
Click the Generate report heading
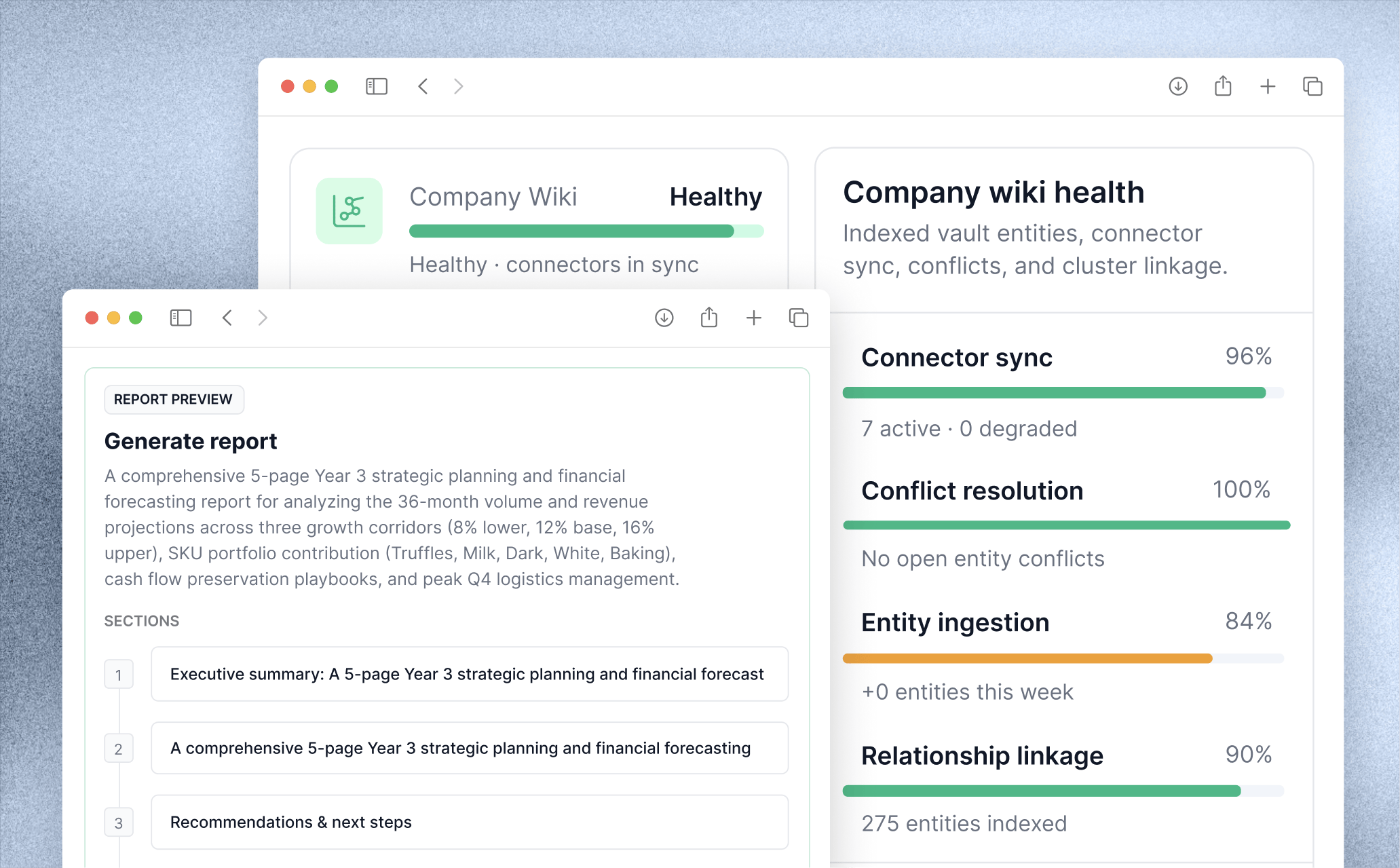(x=191, y=441)
